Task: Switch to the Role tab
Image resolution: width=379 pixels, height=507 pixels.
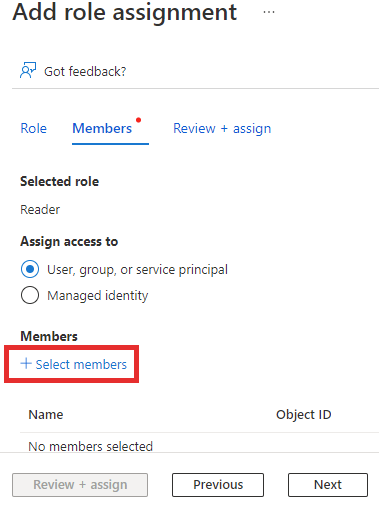Action: pos(33,128)
